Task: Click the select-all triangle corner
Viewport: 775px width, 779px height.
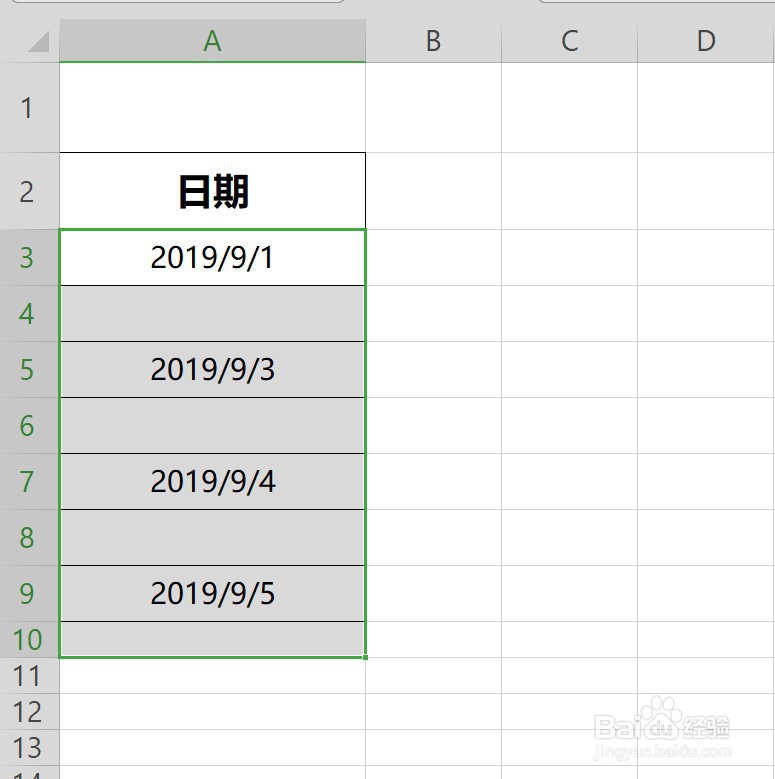Action: coord(39,41)
